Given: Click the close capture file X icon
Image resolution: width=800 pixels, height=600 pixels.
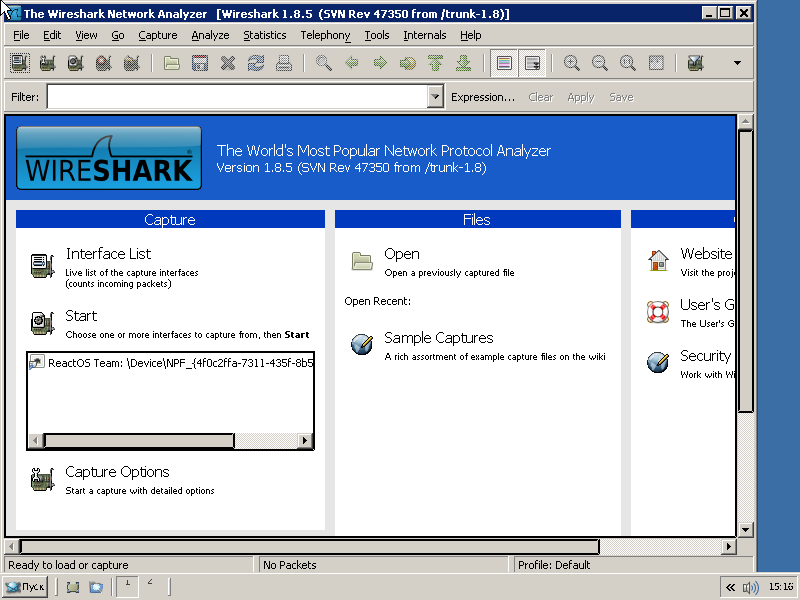Looking at the screenshot, I should click(228, 63).
